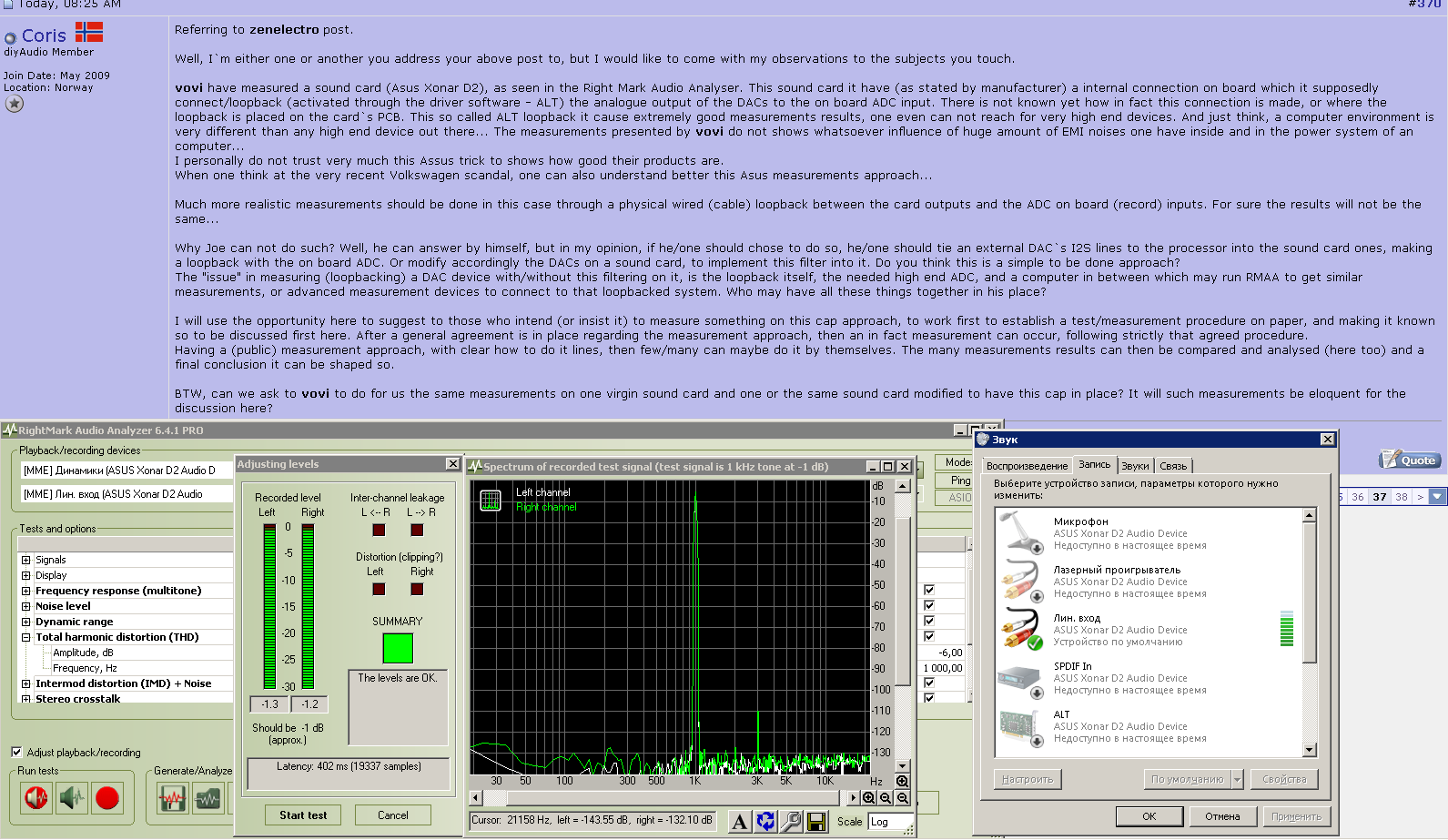Image resolution: width=1448 pixels, height=840 pixels.
Task: Go to forum page 38
Action: tap(1402, 497)
